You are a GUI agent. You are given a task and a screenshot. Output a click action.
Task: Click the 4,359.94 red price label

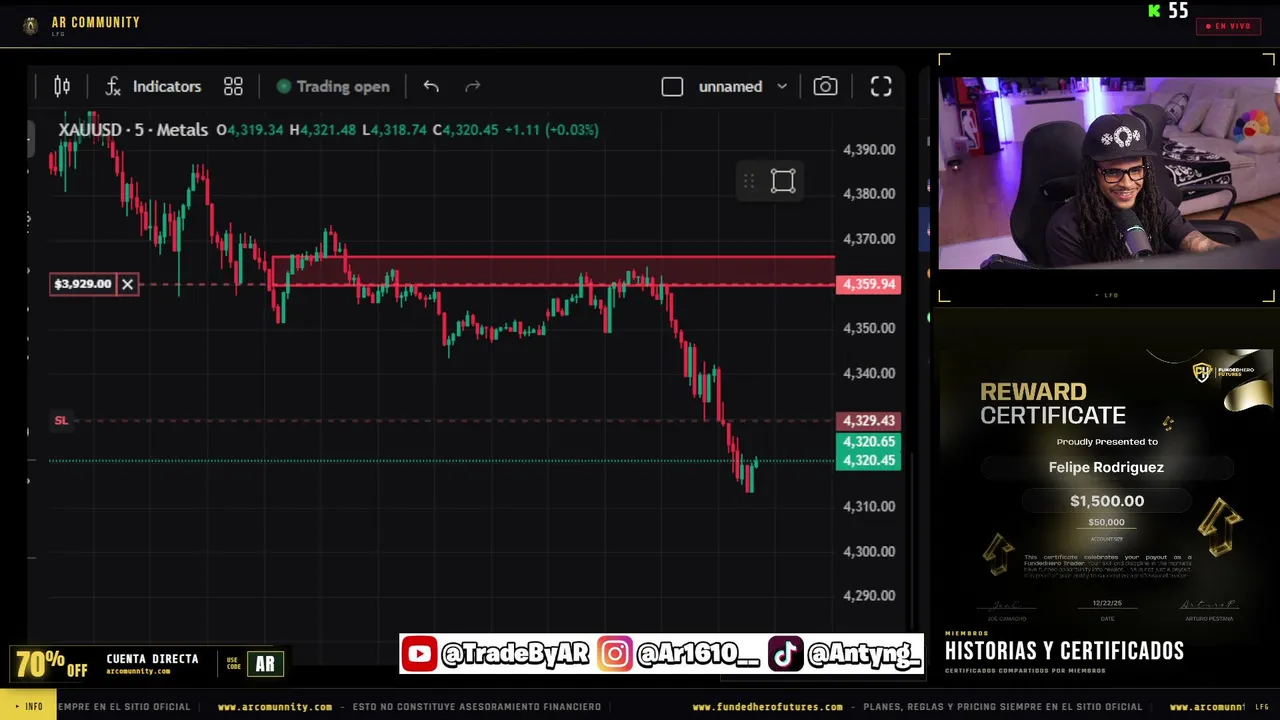[868, 285]
